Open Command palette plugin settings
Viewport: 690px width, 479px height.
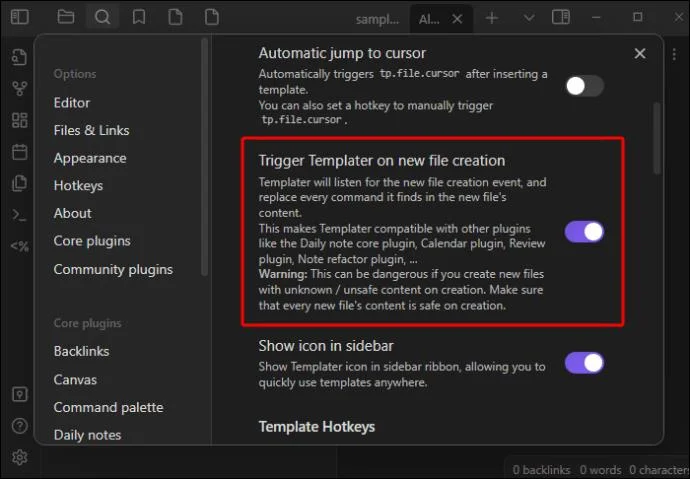[108, 407]
